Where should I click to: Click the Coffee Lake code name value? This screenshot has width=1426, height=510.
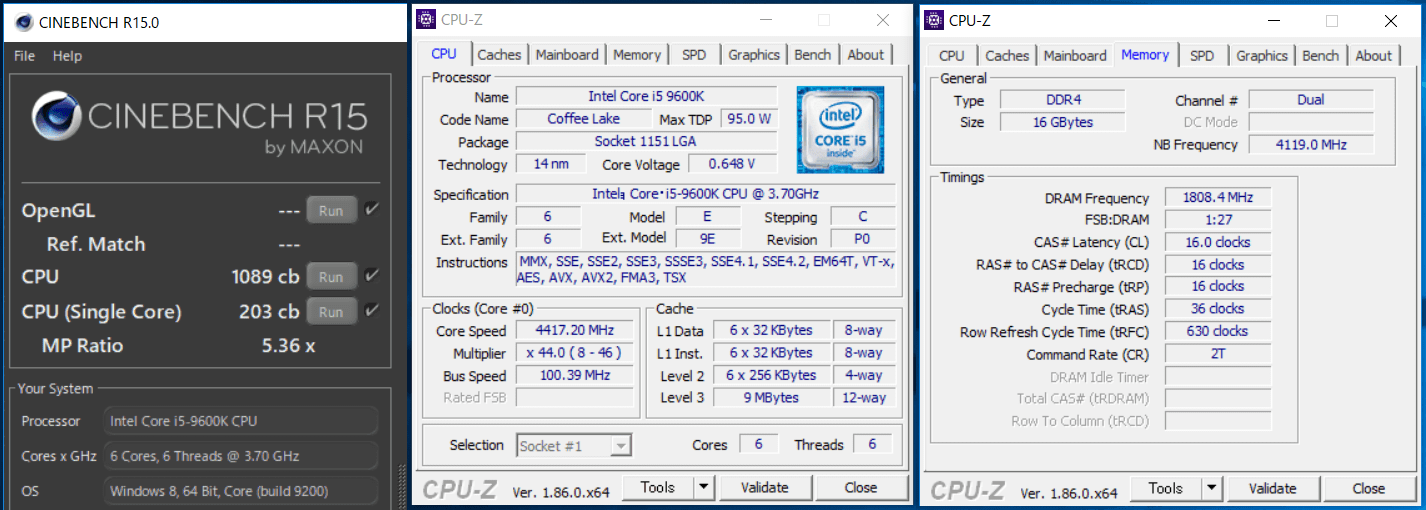583,119
